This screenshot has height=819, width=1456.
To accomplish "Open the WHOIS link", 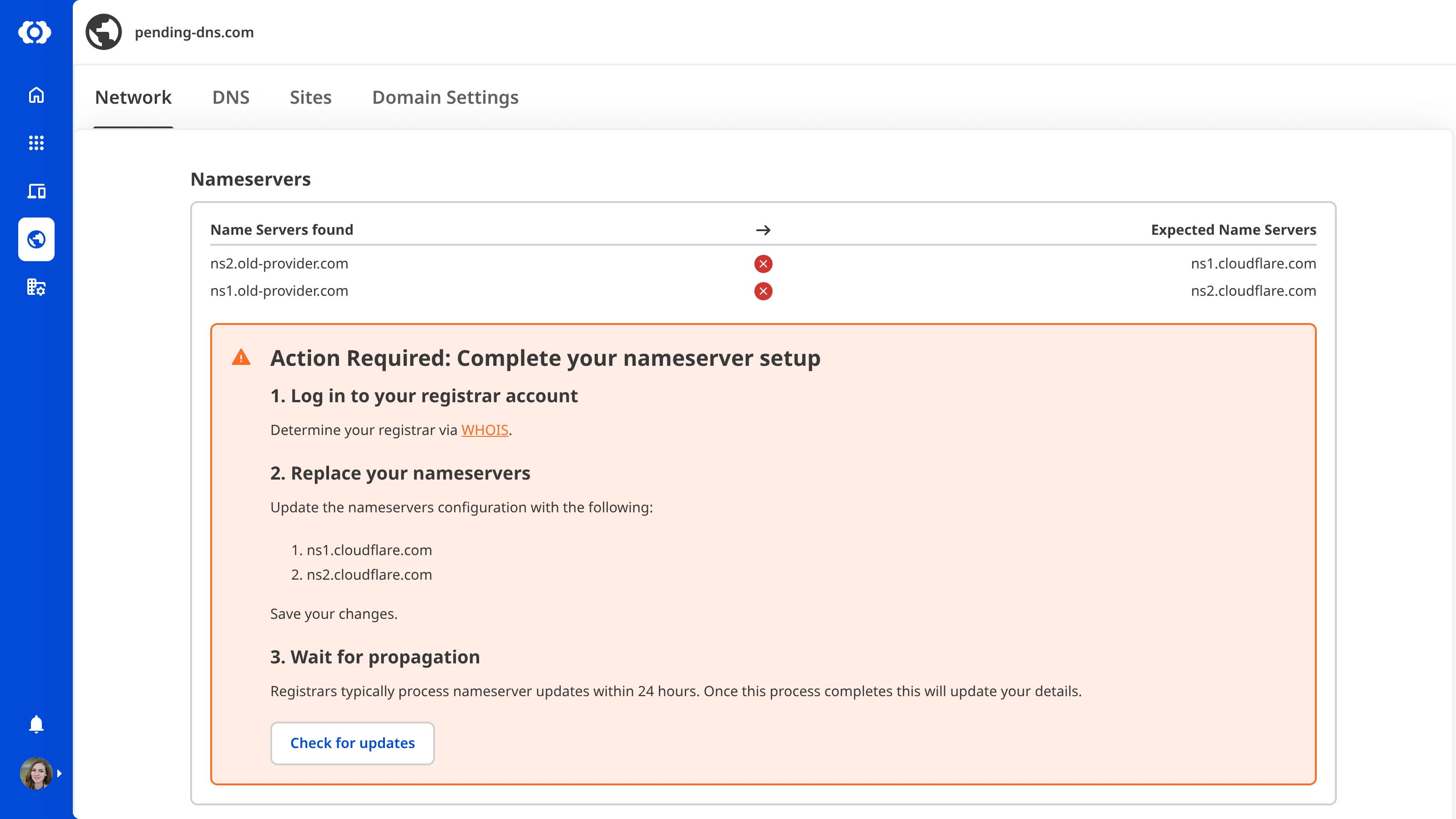I will (x=485, y=430).
